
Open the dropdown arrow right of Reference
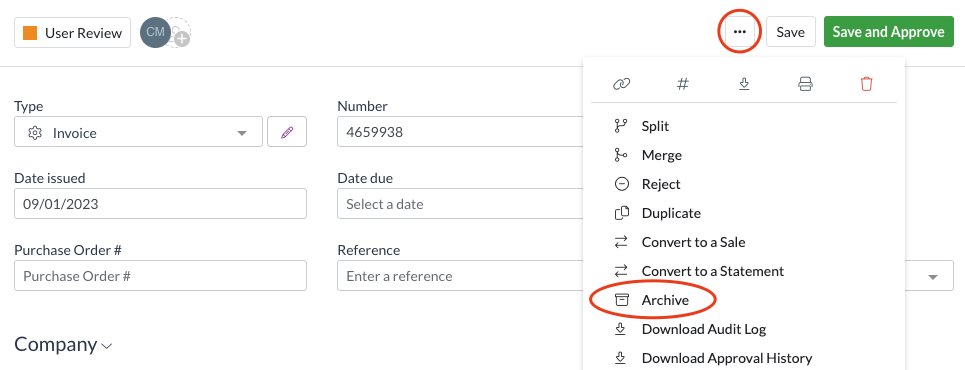(x=932, y=276)
